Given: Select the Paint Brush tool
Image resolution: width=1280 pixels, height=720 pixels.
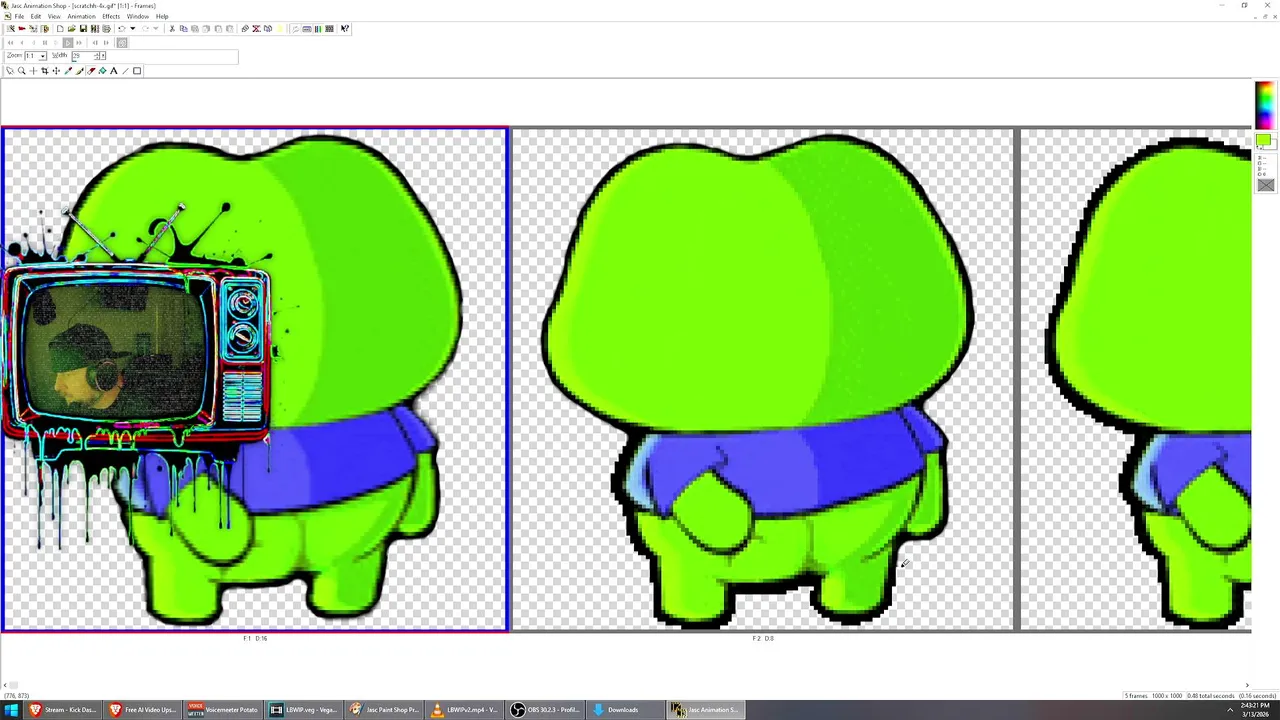Looking at the screenshot, I should click(80, 71).
